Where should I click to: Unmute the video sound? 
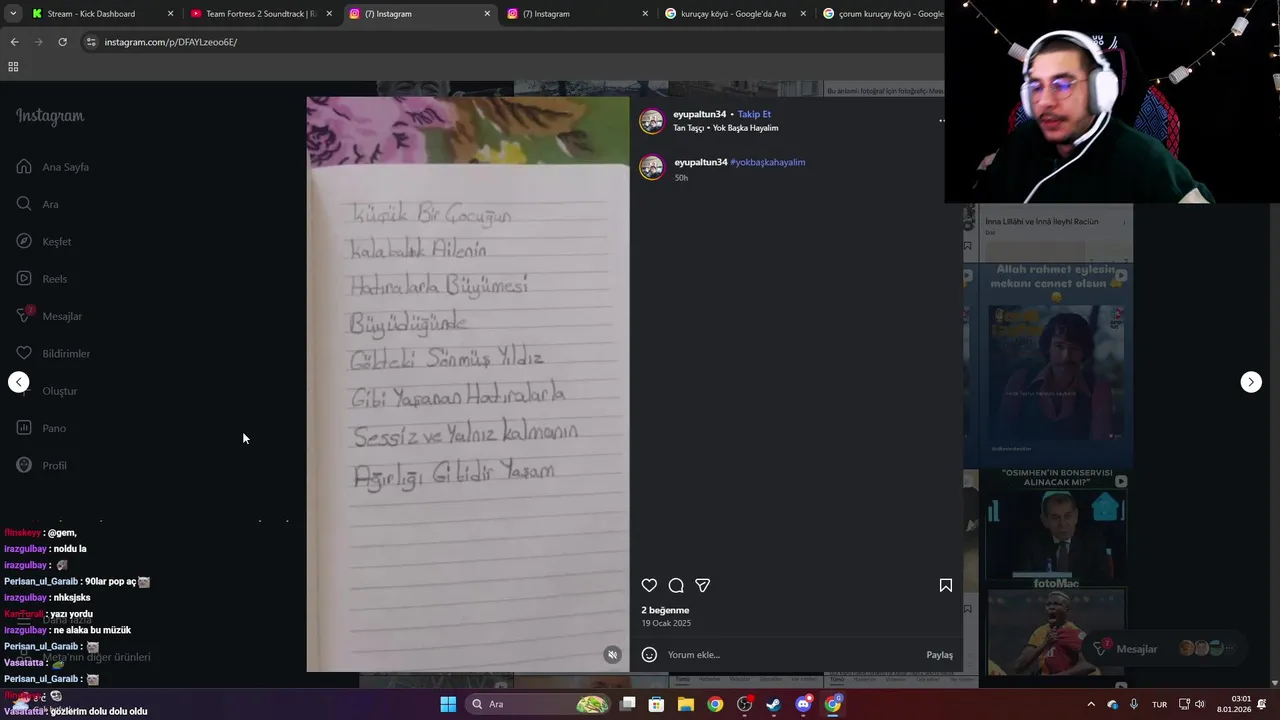pos(613,655)
